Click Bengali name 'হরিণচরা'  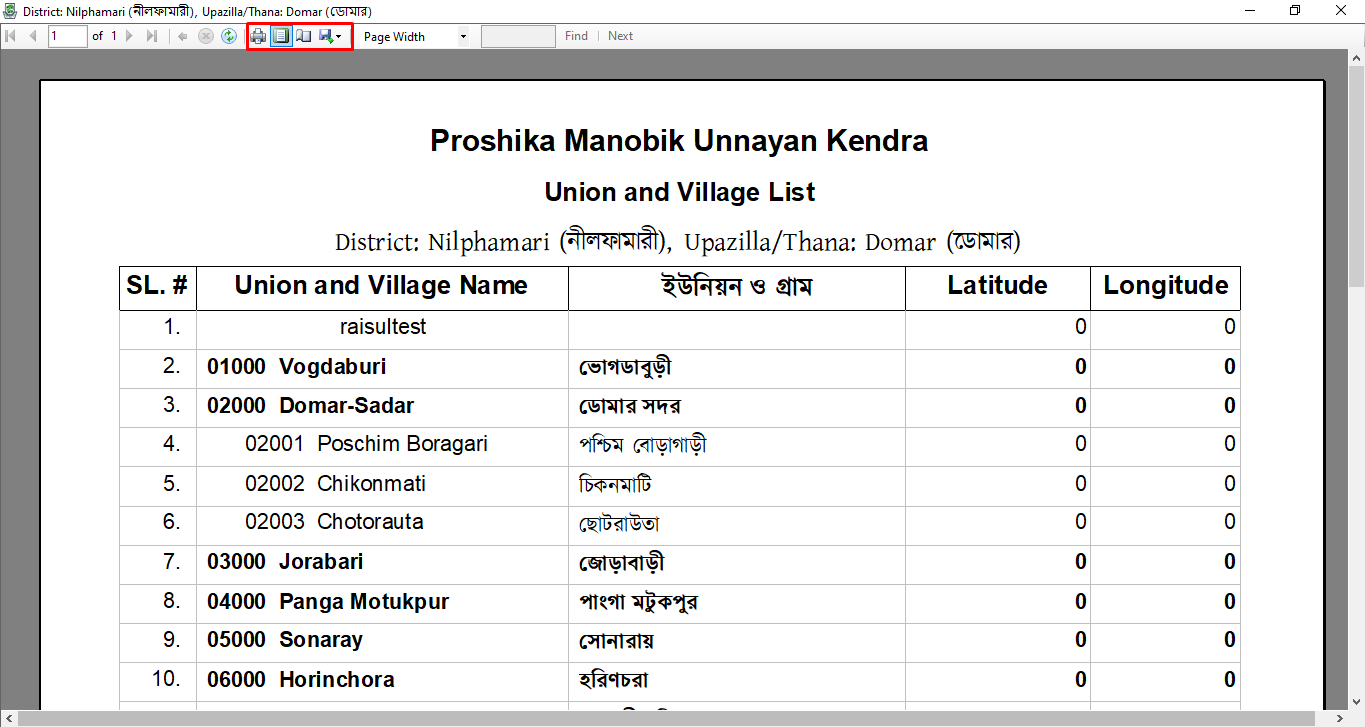coord(614,681)
